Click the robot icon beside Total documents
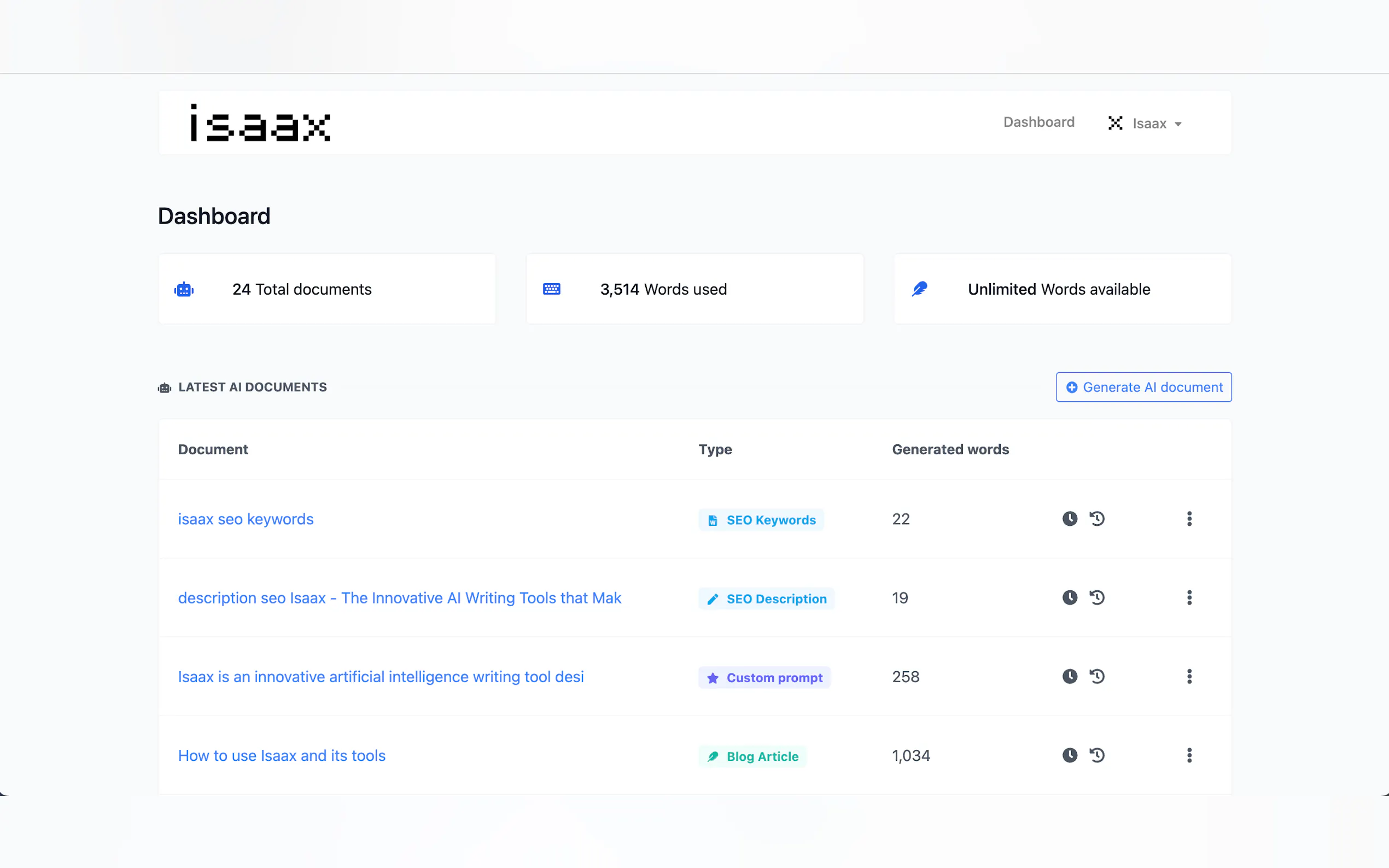This screenshot has height=868, width=1389. point(184,289)
